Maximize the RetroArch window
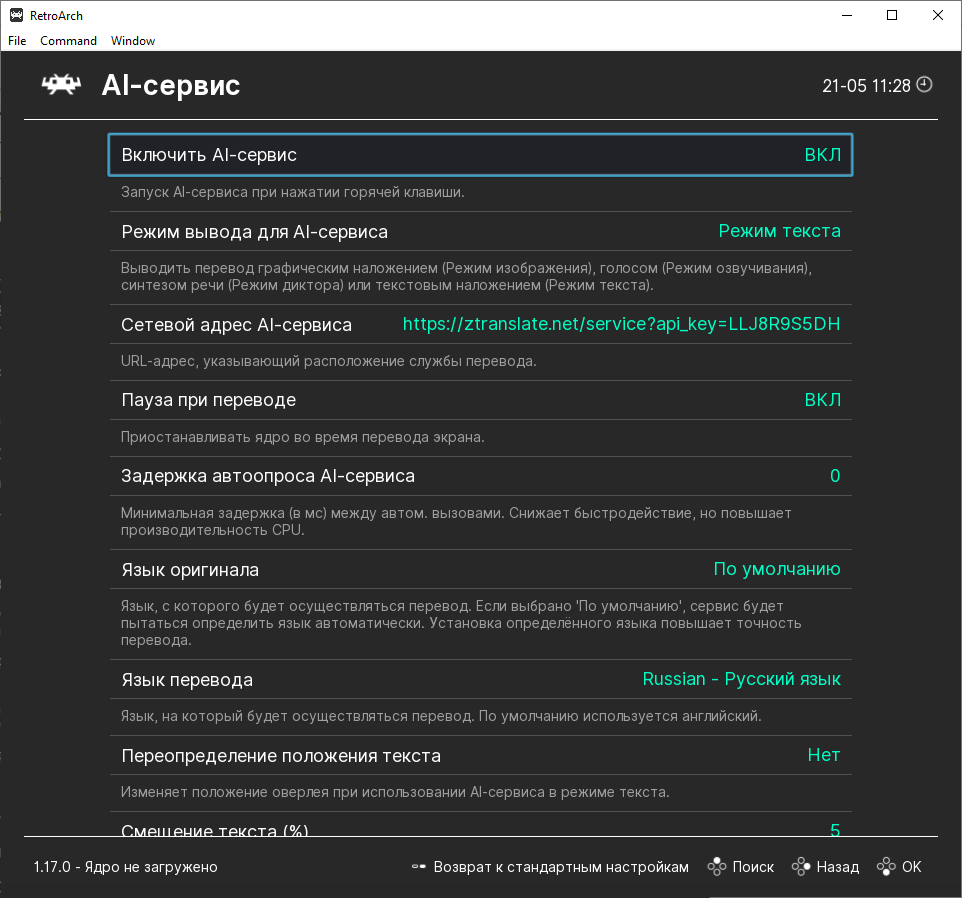The width and height of the screenshot is (962, 898). click(892, 15)
